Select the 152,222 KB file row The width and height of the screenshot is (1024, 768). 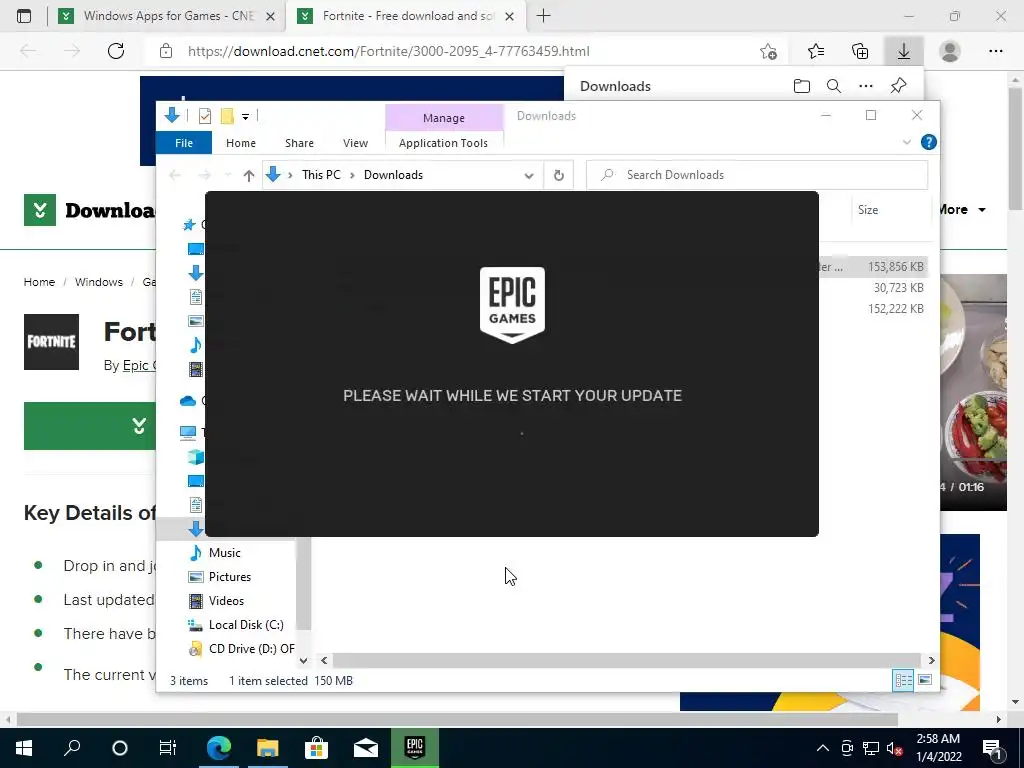pyautogui.click(x=895, y=308)
